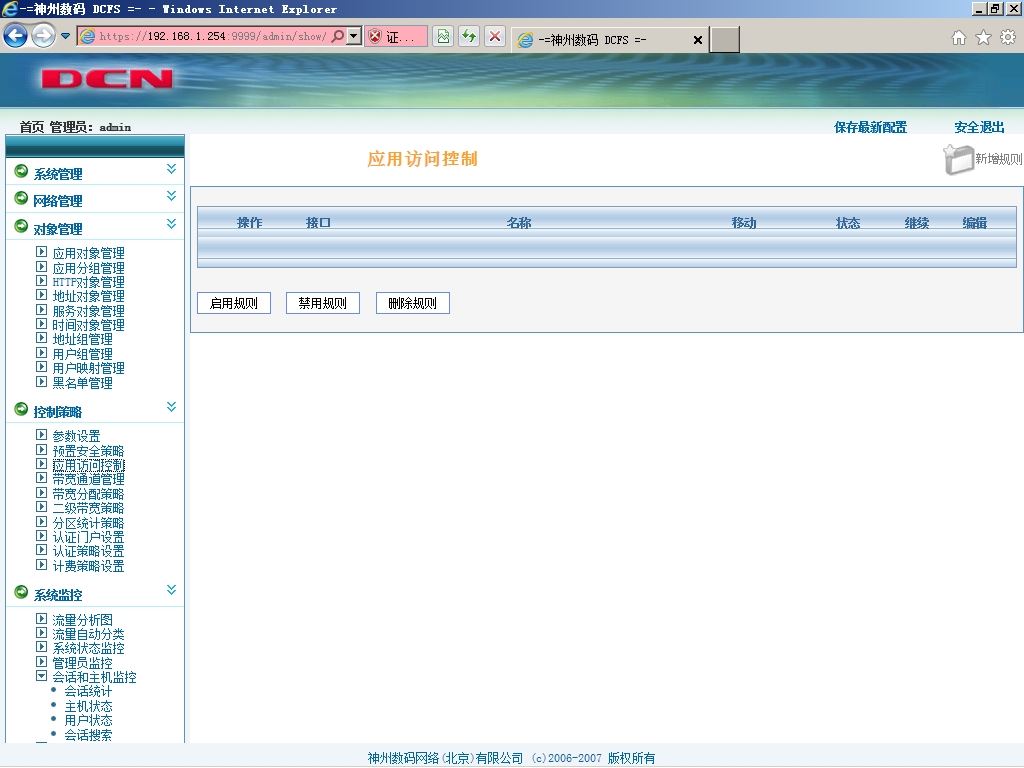Open 应用分组管理 in the sidebar
Viewport: 1024px width, 768px height.
[x=88, y=268]
